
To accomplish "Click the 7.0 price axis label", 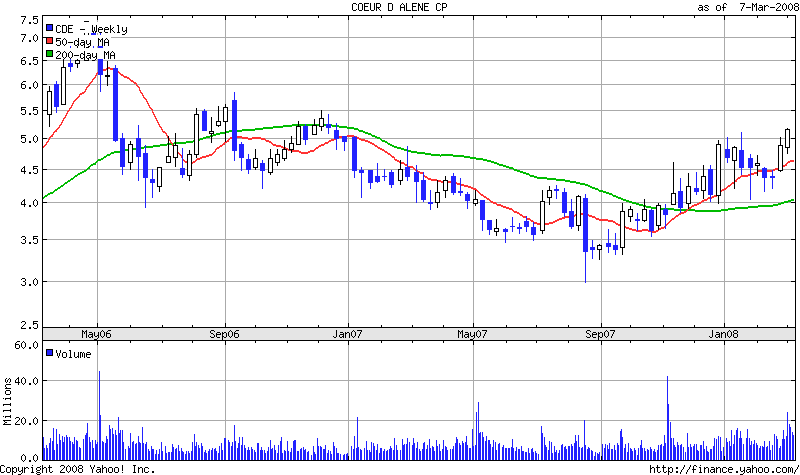I will [x=29, y=38].
